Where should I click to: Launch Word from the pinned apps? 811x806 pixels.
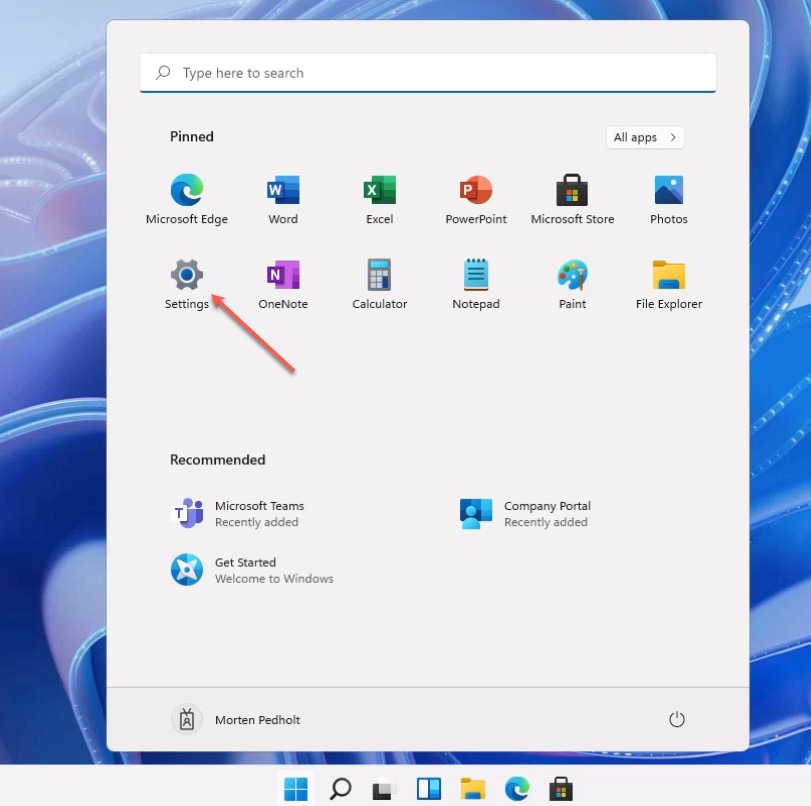283,199
